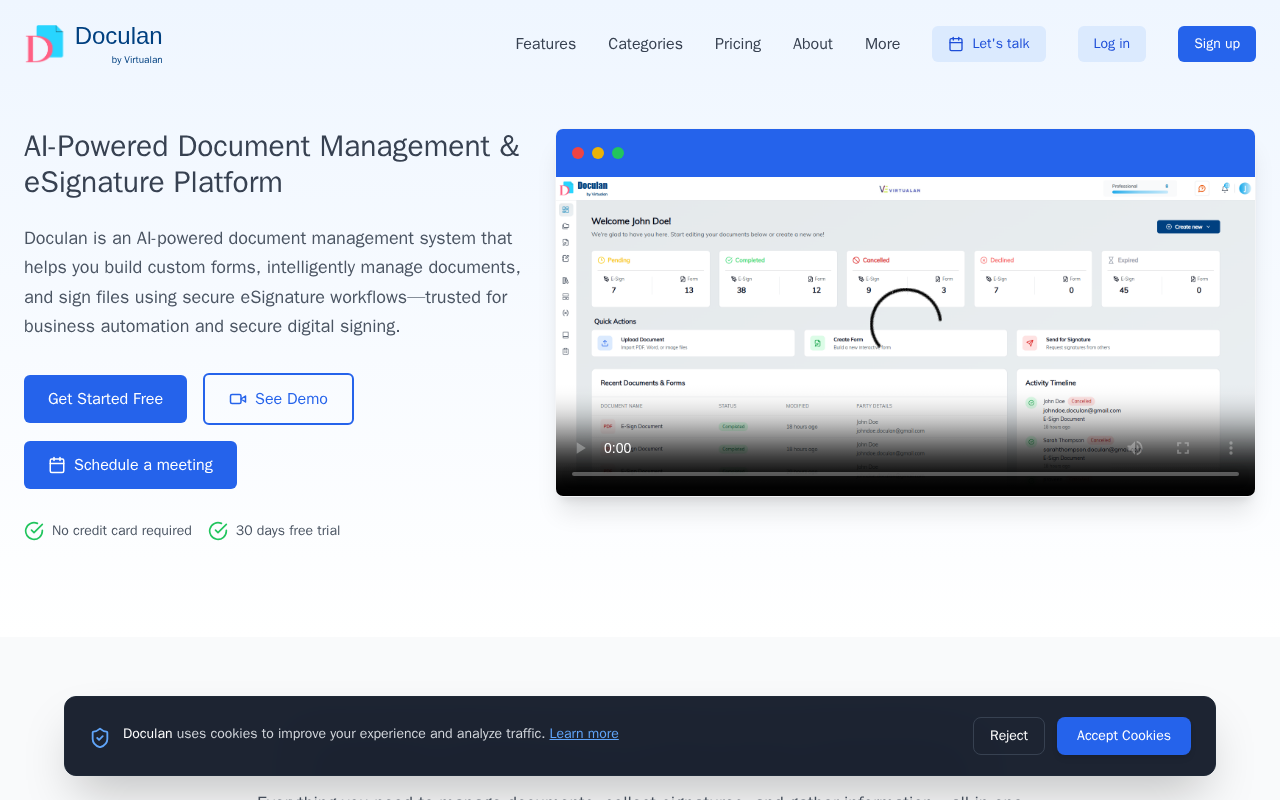Open the See Demo button

[x=278, y=399]
